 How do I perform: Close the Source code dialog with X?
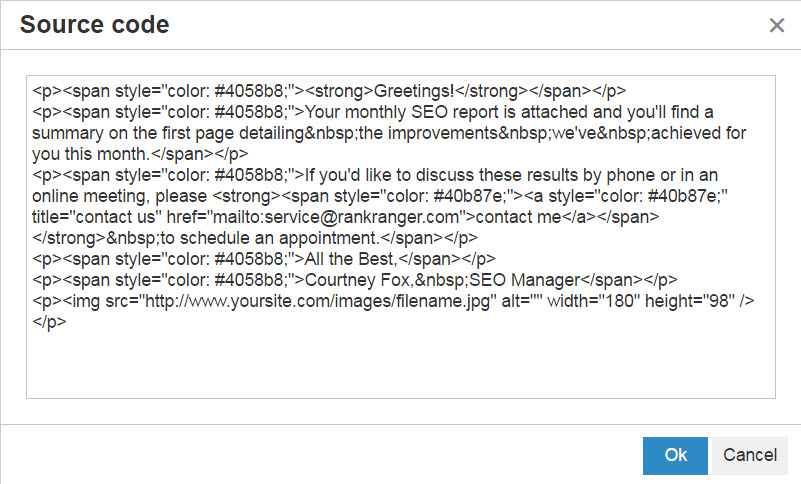pos(776,26)
